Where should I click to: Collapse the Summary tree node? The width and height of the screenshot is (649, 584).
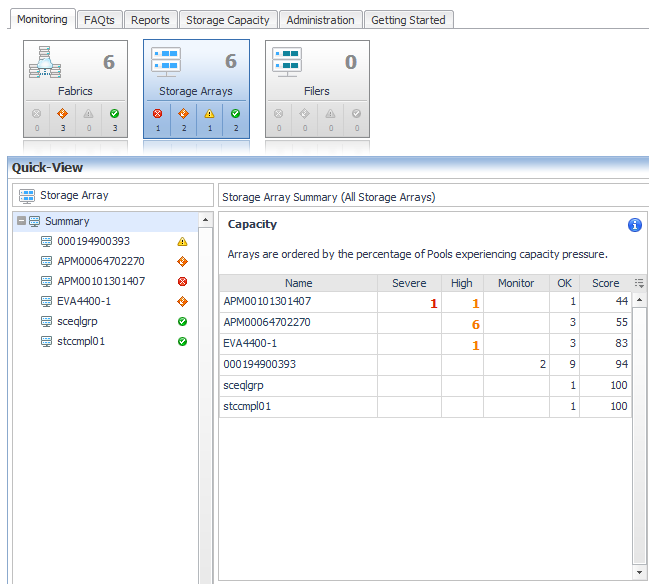21,221
